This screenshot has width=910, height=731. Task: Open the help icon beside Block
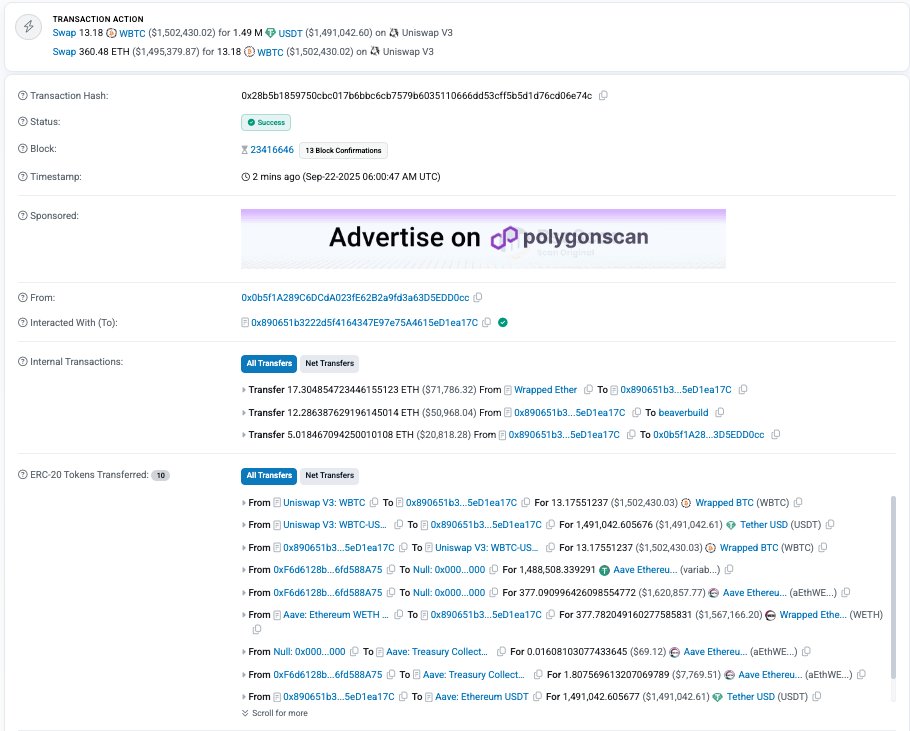[23, 149]
